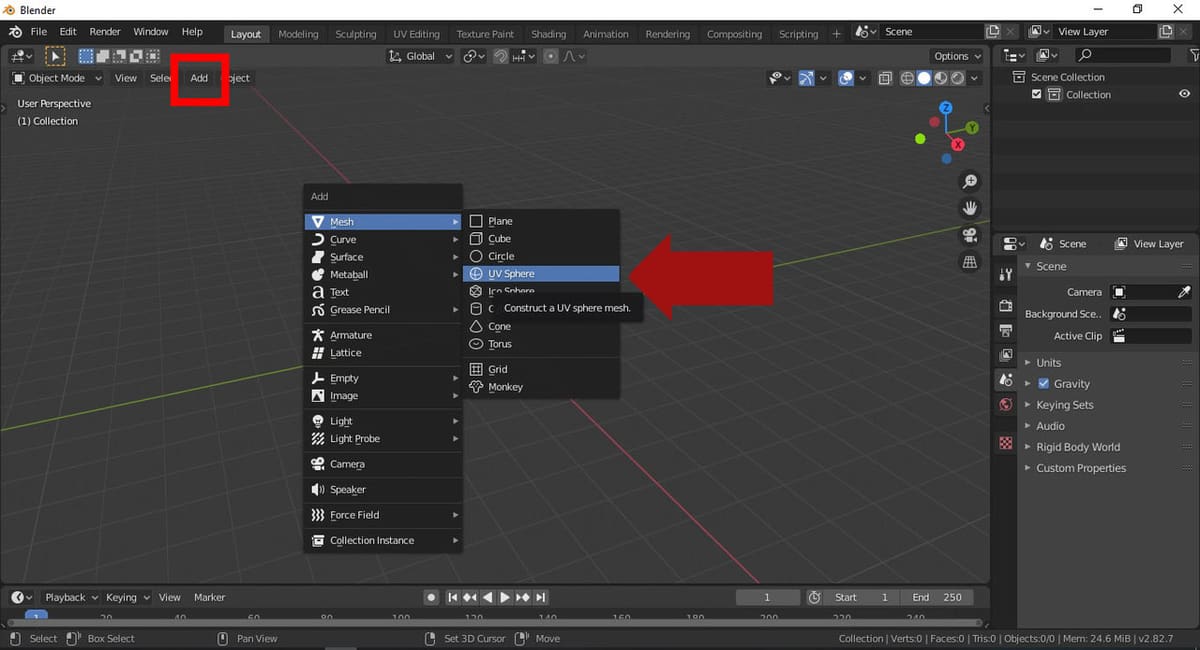Image resolution: width=1200 pixels, height=650 pixels.
Task: Choose Monkey from the Mesh submenu
Action: point(542,387)
